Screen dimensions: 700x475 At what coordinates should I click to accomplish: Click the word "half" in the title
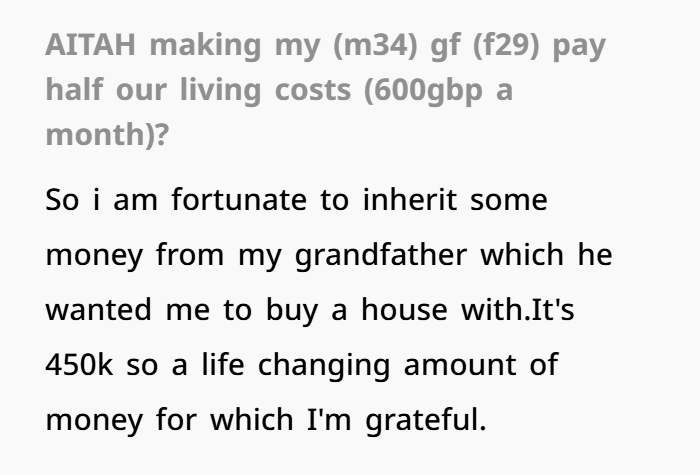pyautogui.click(x=72, y=90)
